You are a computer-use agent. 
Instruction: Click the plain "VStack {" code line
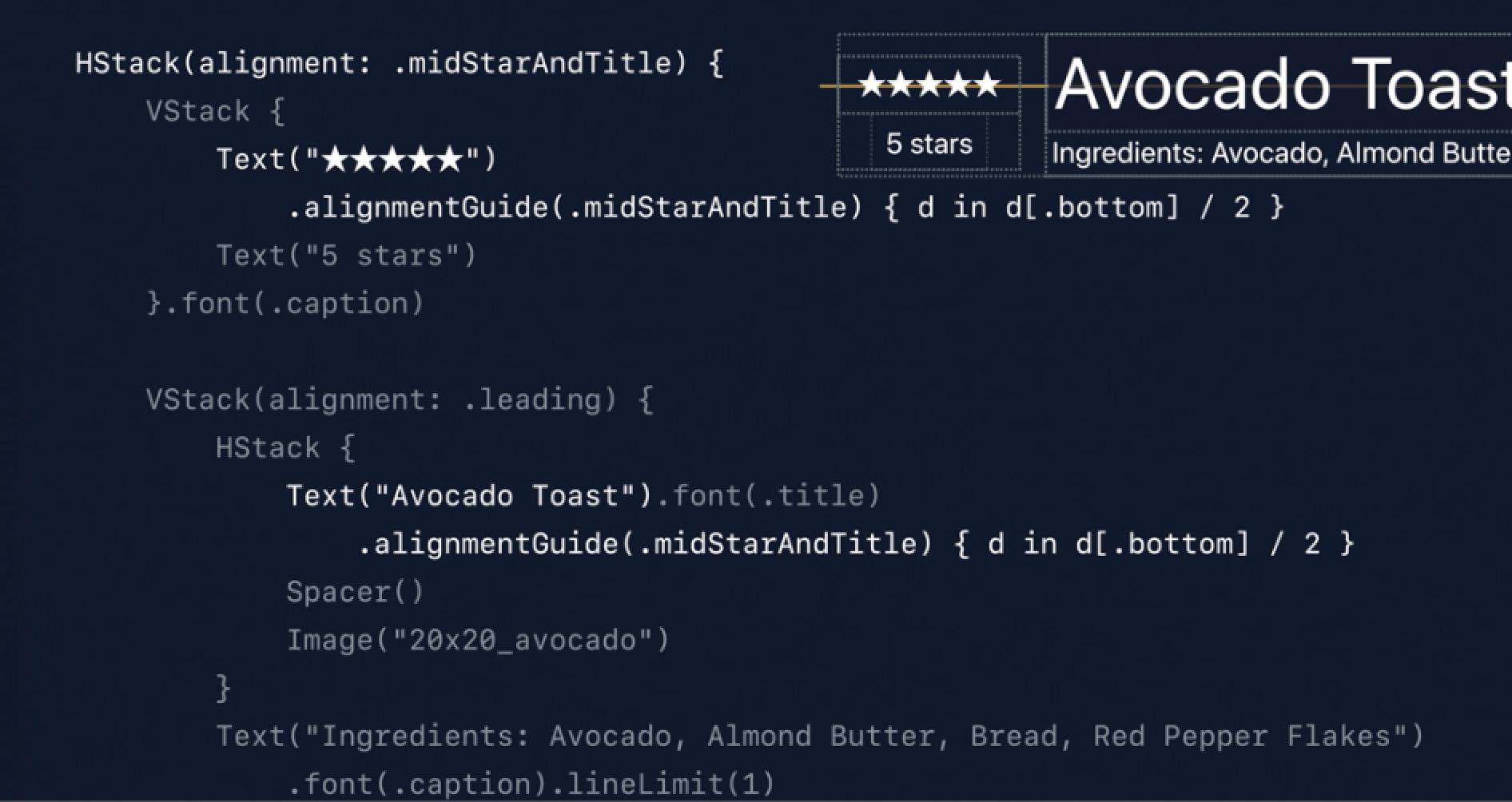[x=215, y=111]
